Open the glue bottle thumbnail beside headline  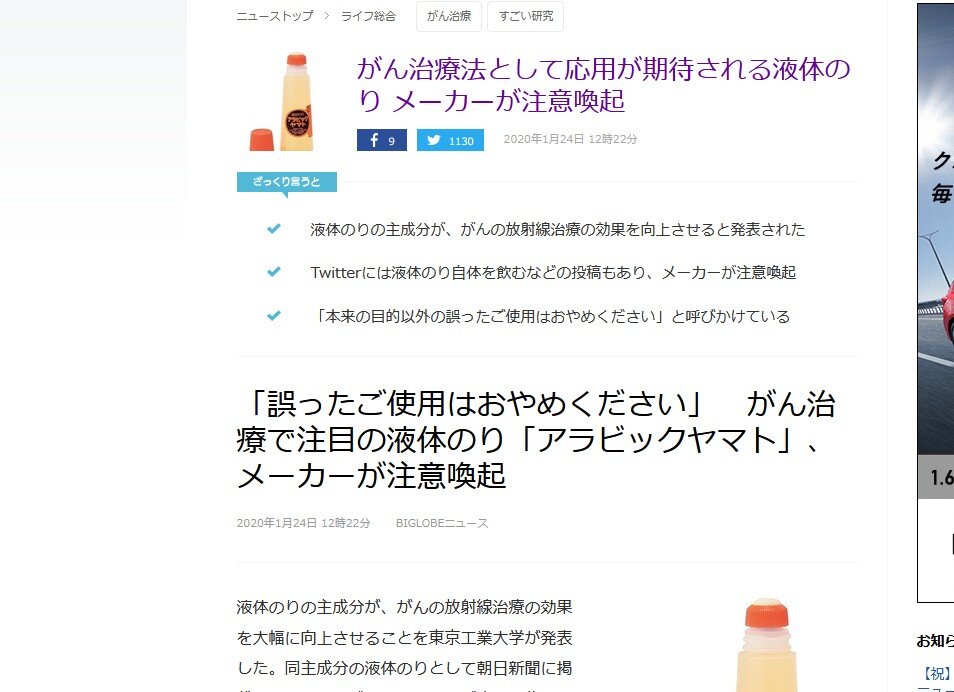pos(282,102)
